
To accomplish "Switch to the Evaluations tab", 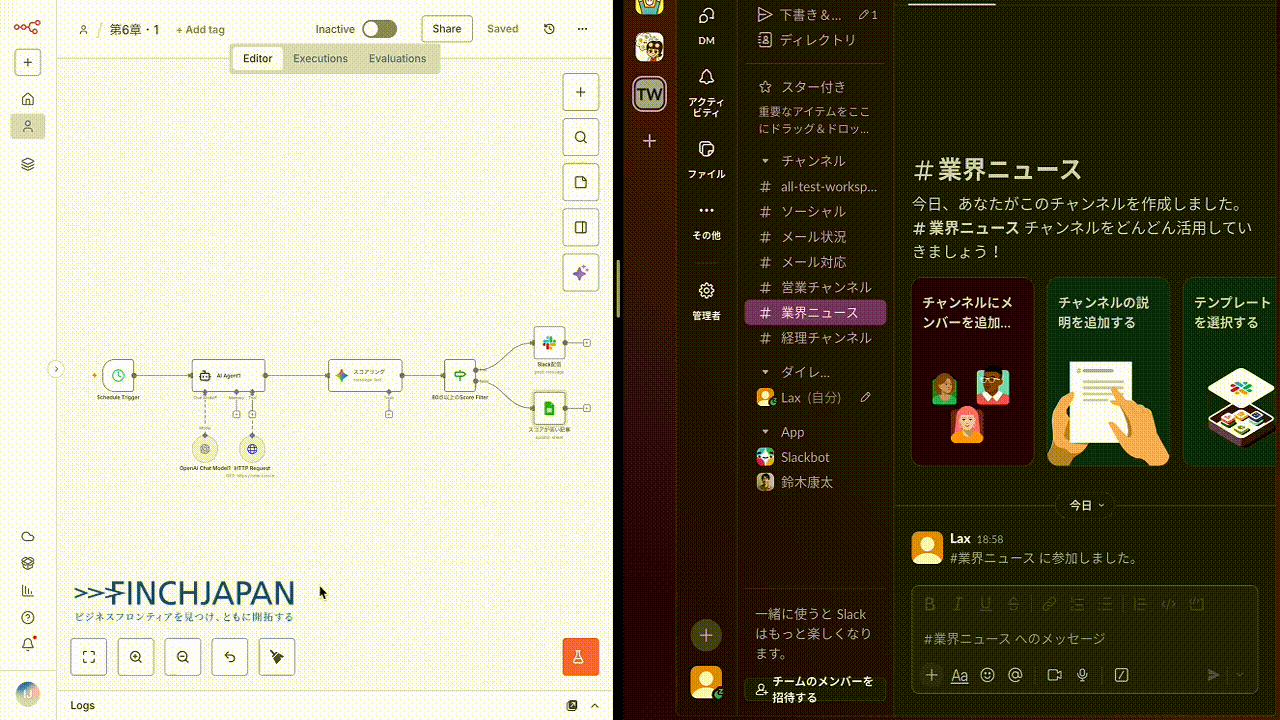I will (x=397, y=58).
